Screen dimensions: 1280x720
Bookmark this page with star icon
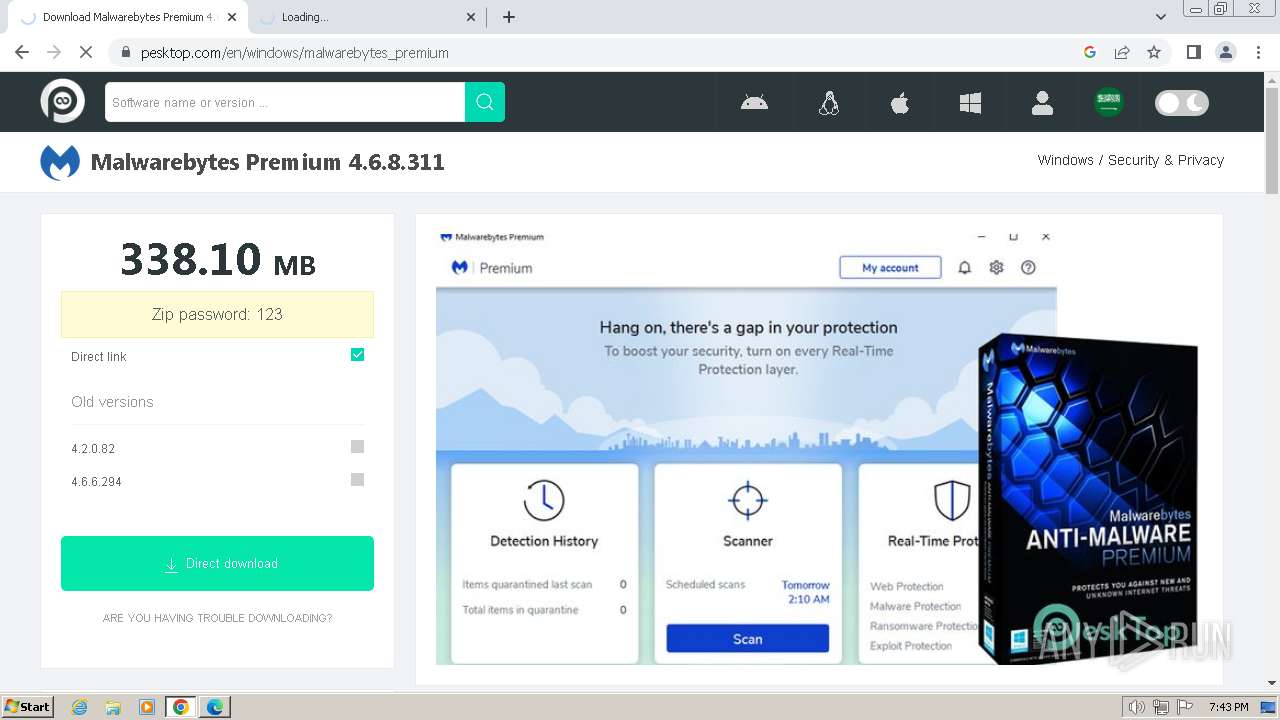[x=1154, y=52]
